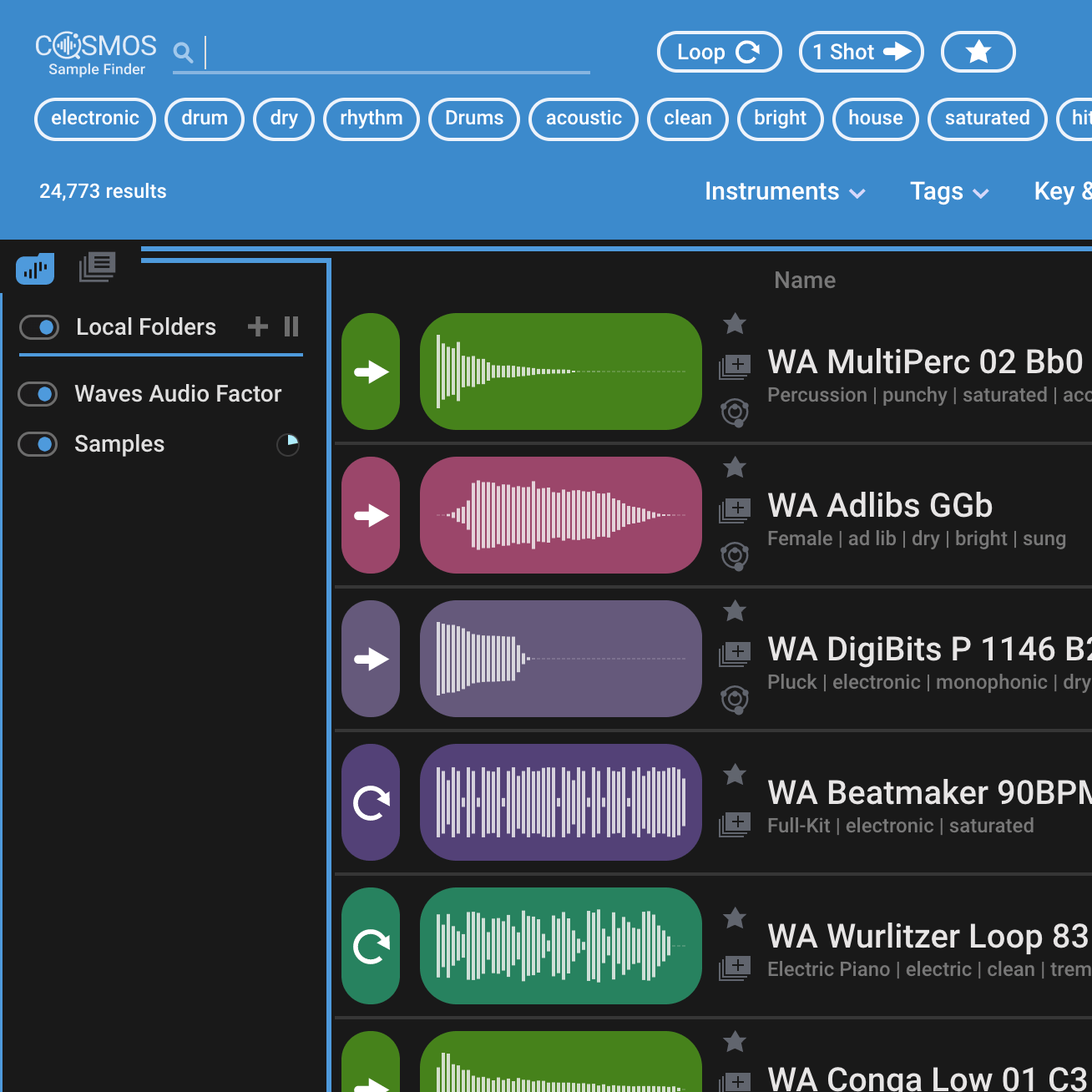Click the 24,773 results count
Image resolution: width=1092 pixels, height=1092 pixels.
[103, 191]
